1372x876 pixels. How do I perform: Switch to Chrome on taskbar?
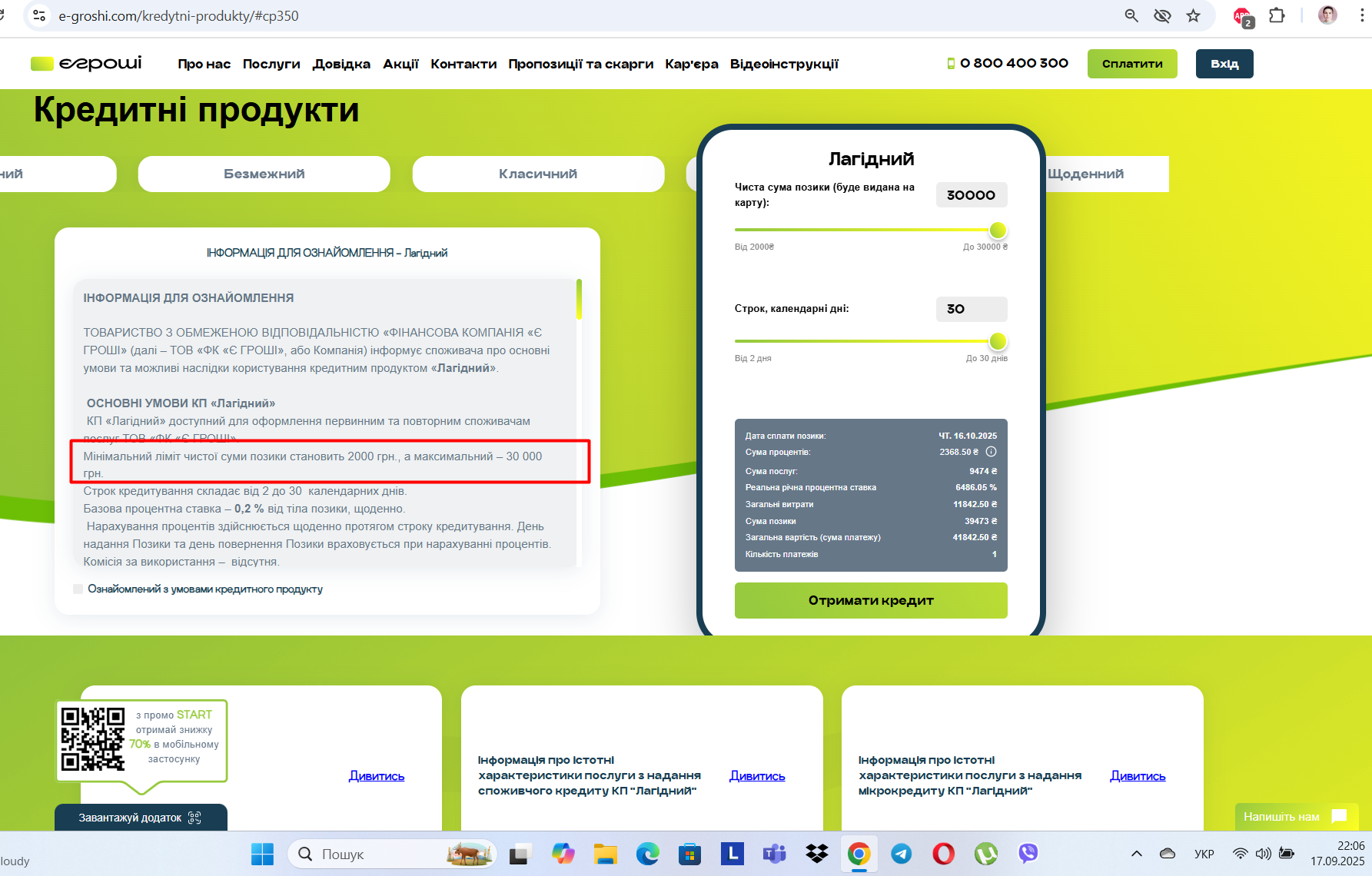(859, 854)
